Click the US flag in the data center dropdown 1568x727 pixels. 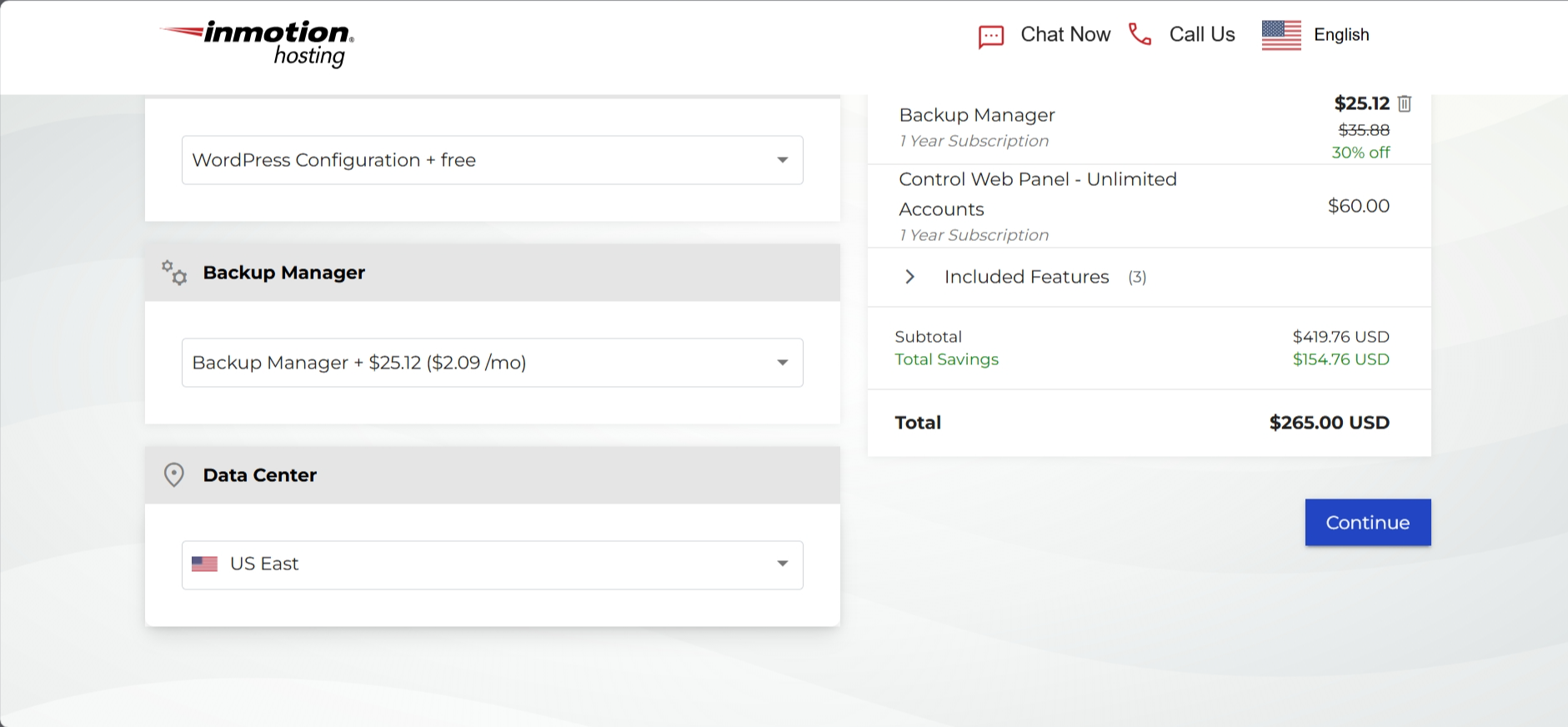click(x=204, y=564)
